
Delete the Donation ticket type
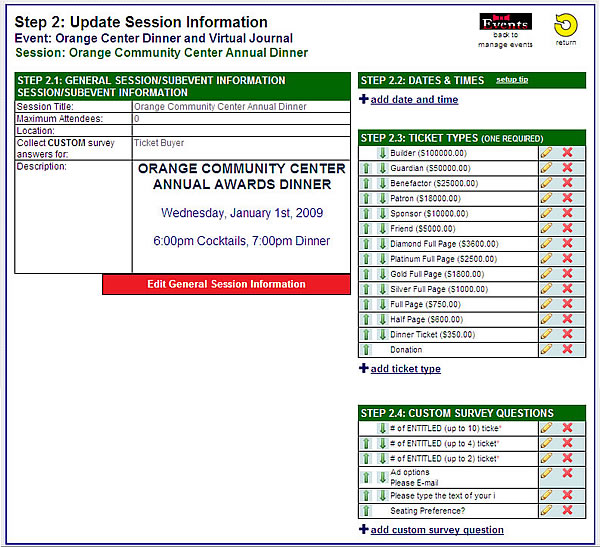point(567,349)
